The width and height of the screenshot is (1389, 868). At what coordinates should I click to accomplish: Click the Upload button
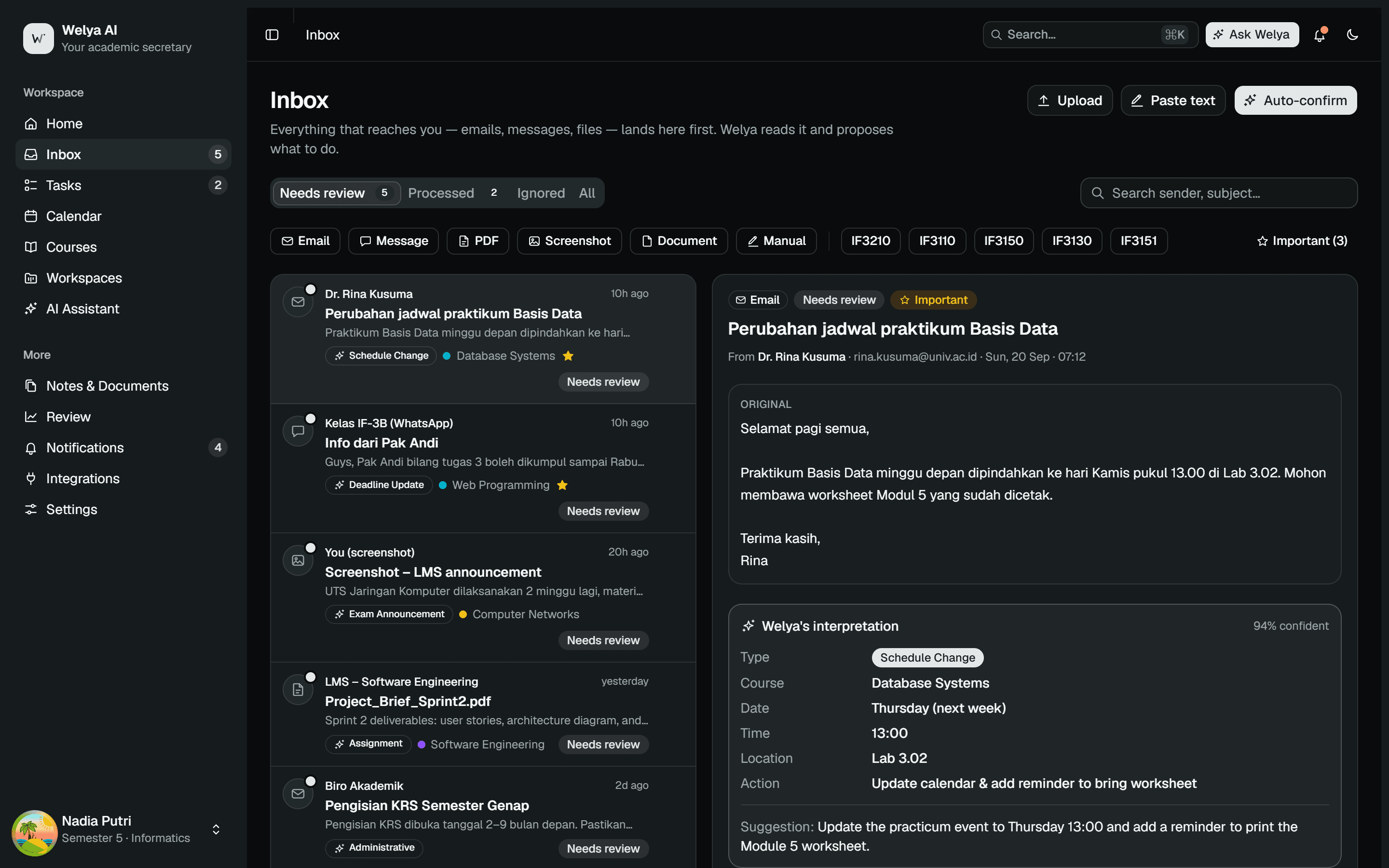(1070, 100)
